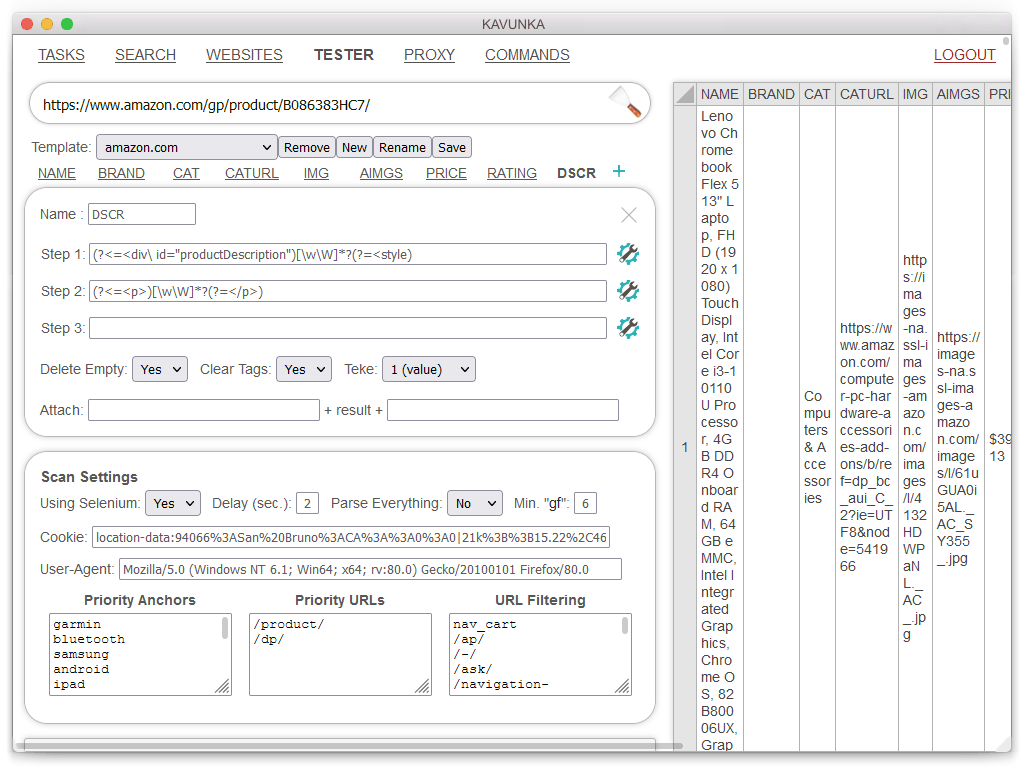Click the Step 2 wrench settings icon
1024x768 pixels.
pos(628,291)
